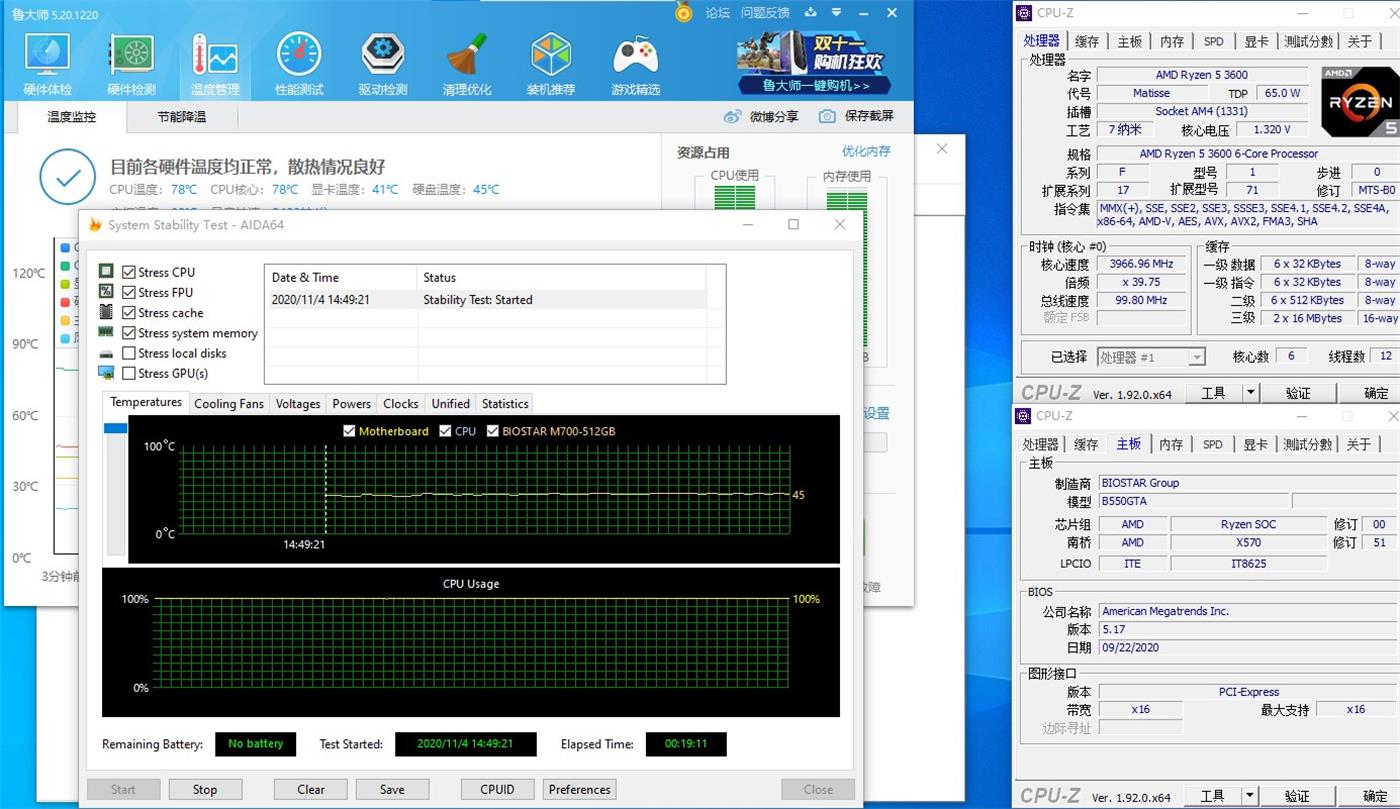Click the gold medal icon in Lu Master title bar
Viewport: 1400px width, 809px height.
point(684,12)
